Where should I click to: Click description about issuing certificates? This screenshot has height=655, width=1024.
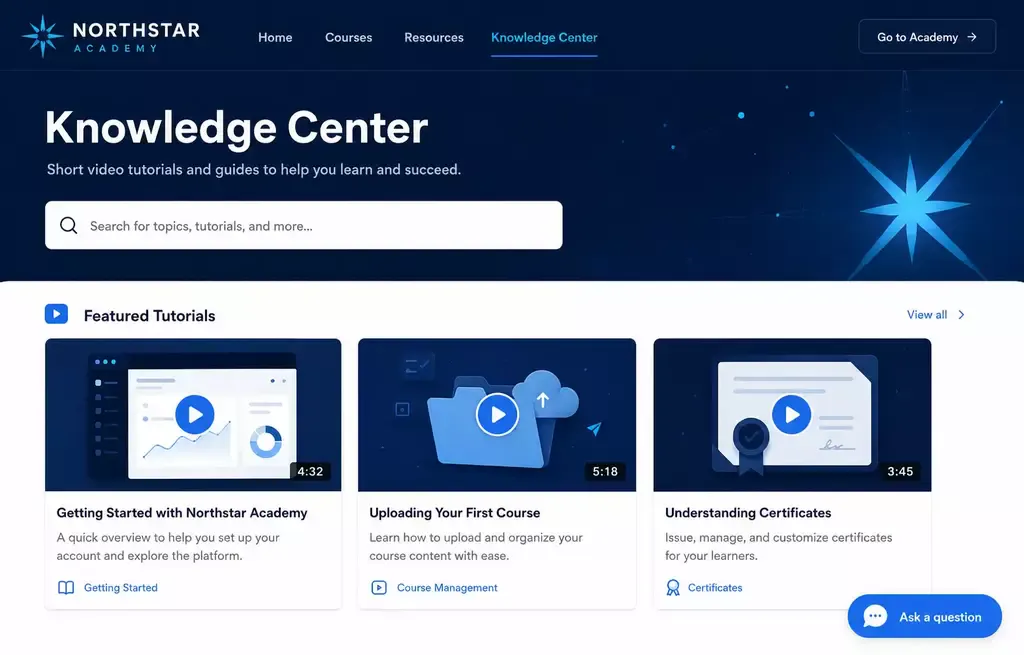(778, 546)
